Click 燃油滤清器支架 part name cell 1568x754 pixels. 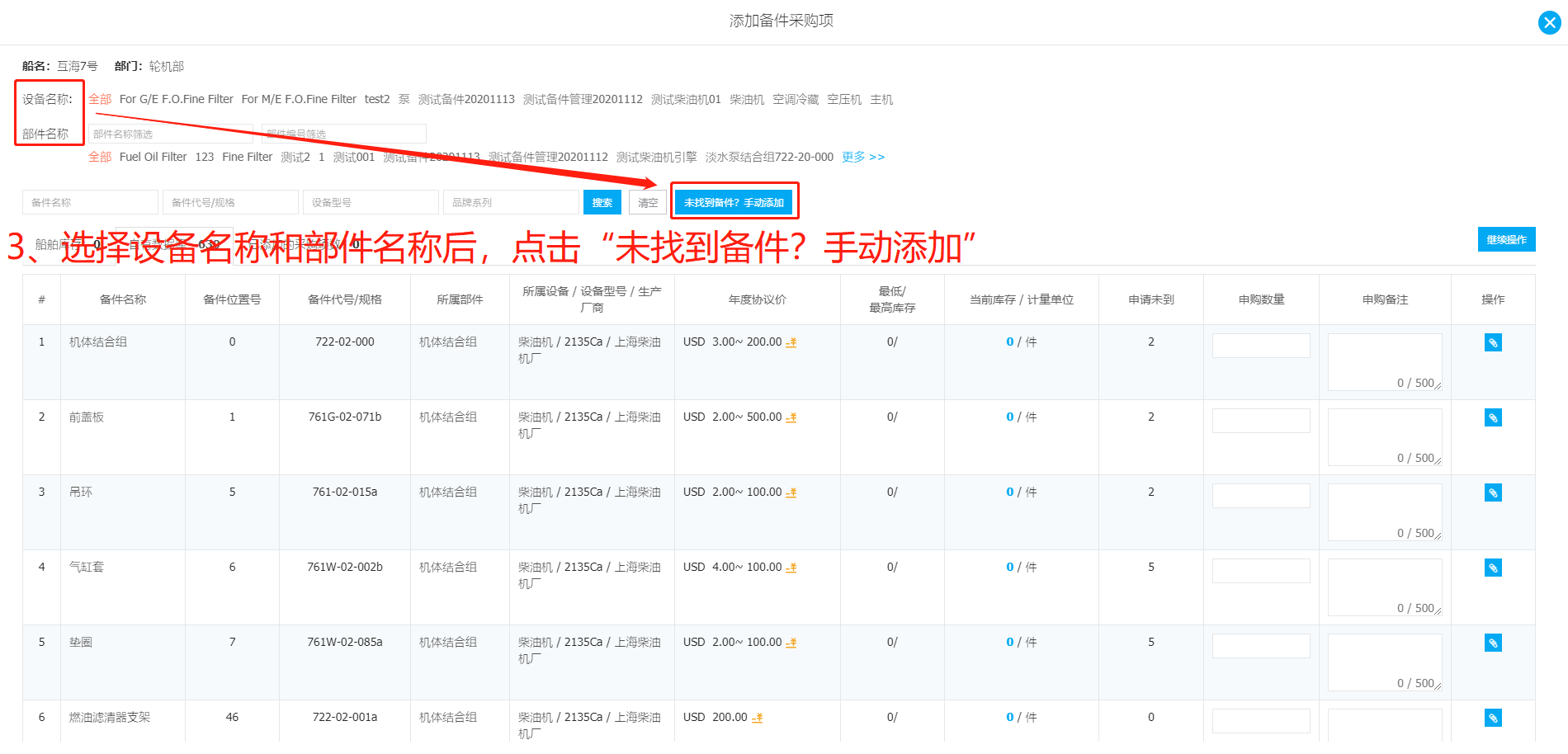(x=110, y=718)
